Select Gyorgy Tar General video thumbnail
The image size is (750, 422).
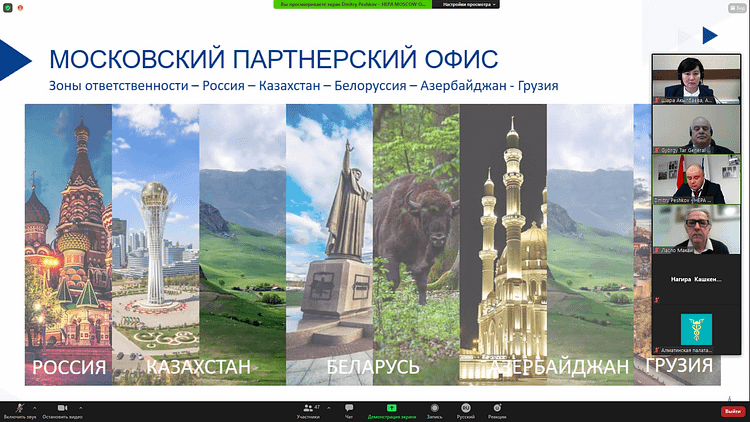coord(696,129)
